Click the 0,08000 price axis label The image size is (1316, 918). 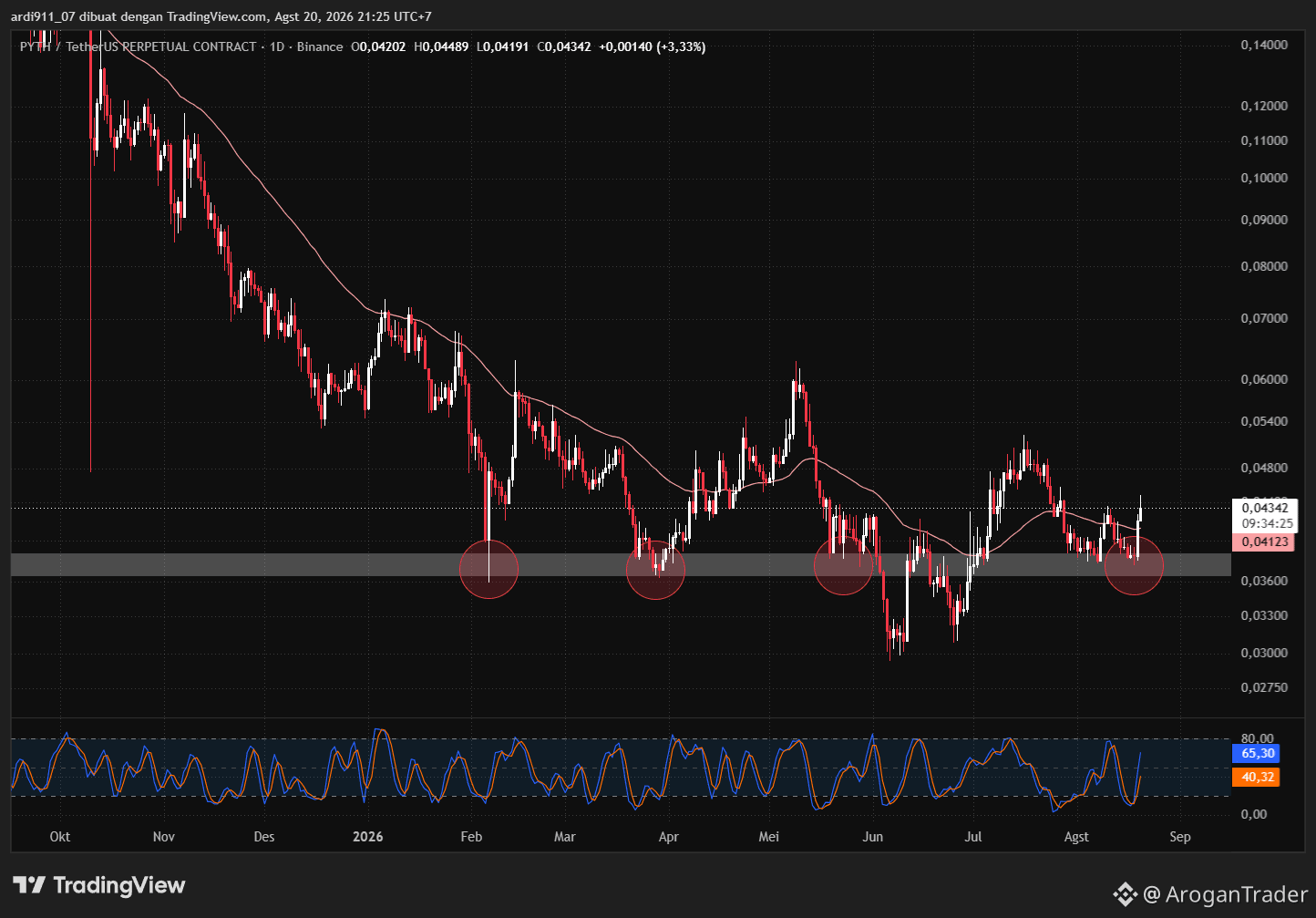[x=1265, y=266]
